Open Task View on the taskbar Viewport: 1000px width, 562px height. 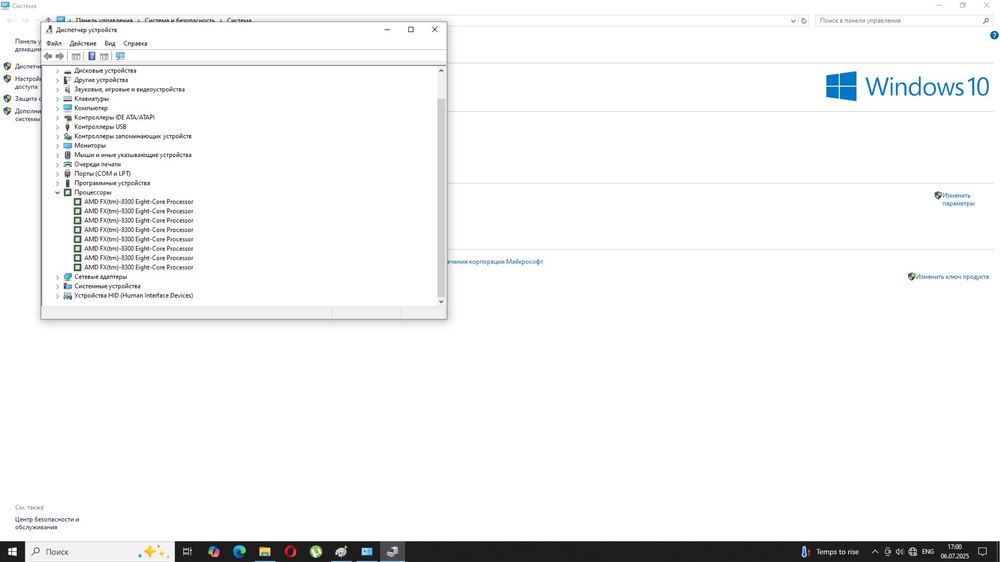[187, 552]
